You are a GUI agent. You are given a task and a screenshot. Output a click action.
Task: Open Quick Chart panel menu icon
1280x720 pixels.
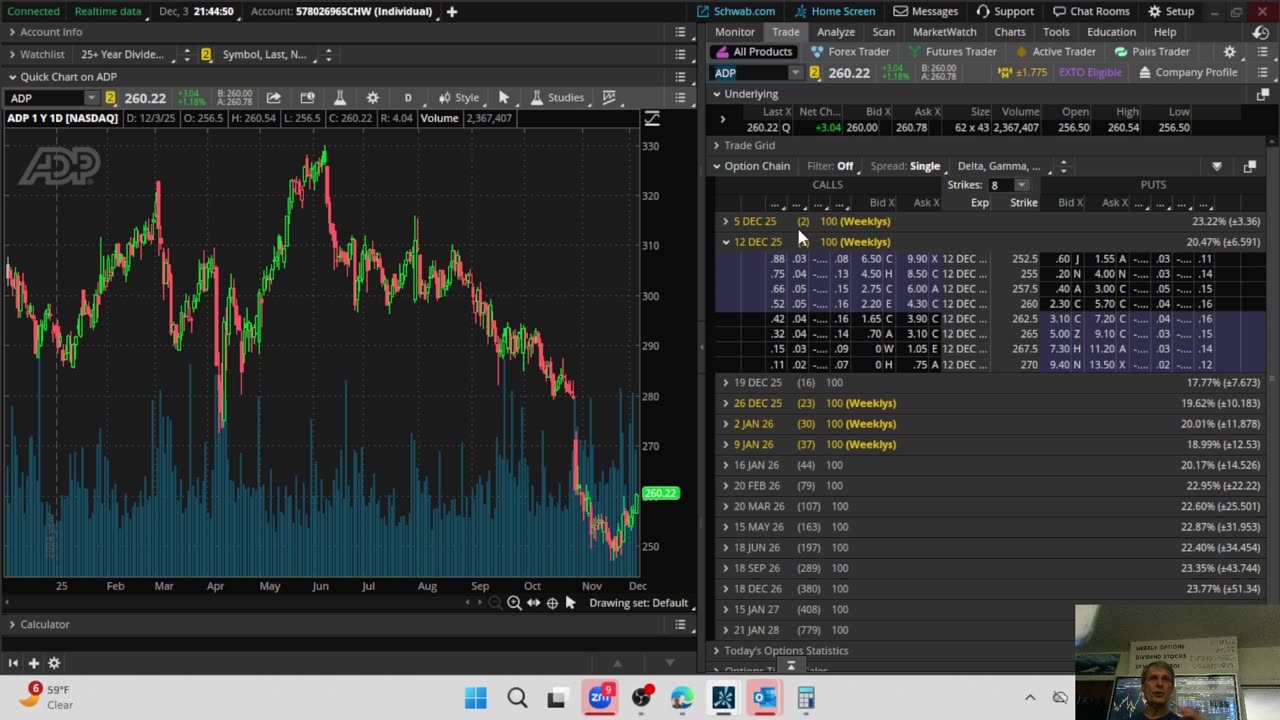[x=680, y=77]
